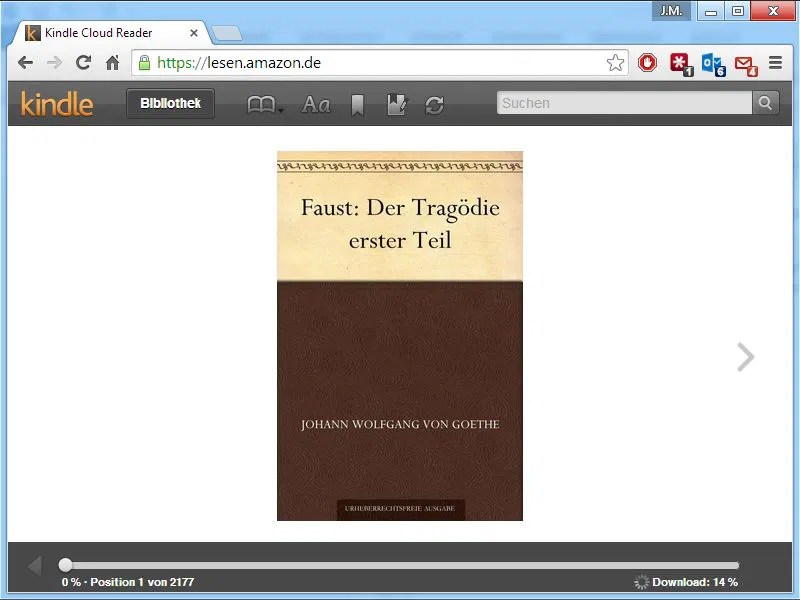
Task: Click the browser home icon
Action: tap(114, 62)
